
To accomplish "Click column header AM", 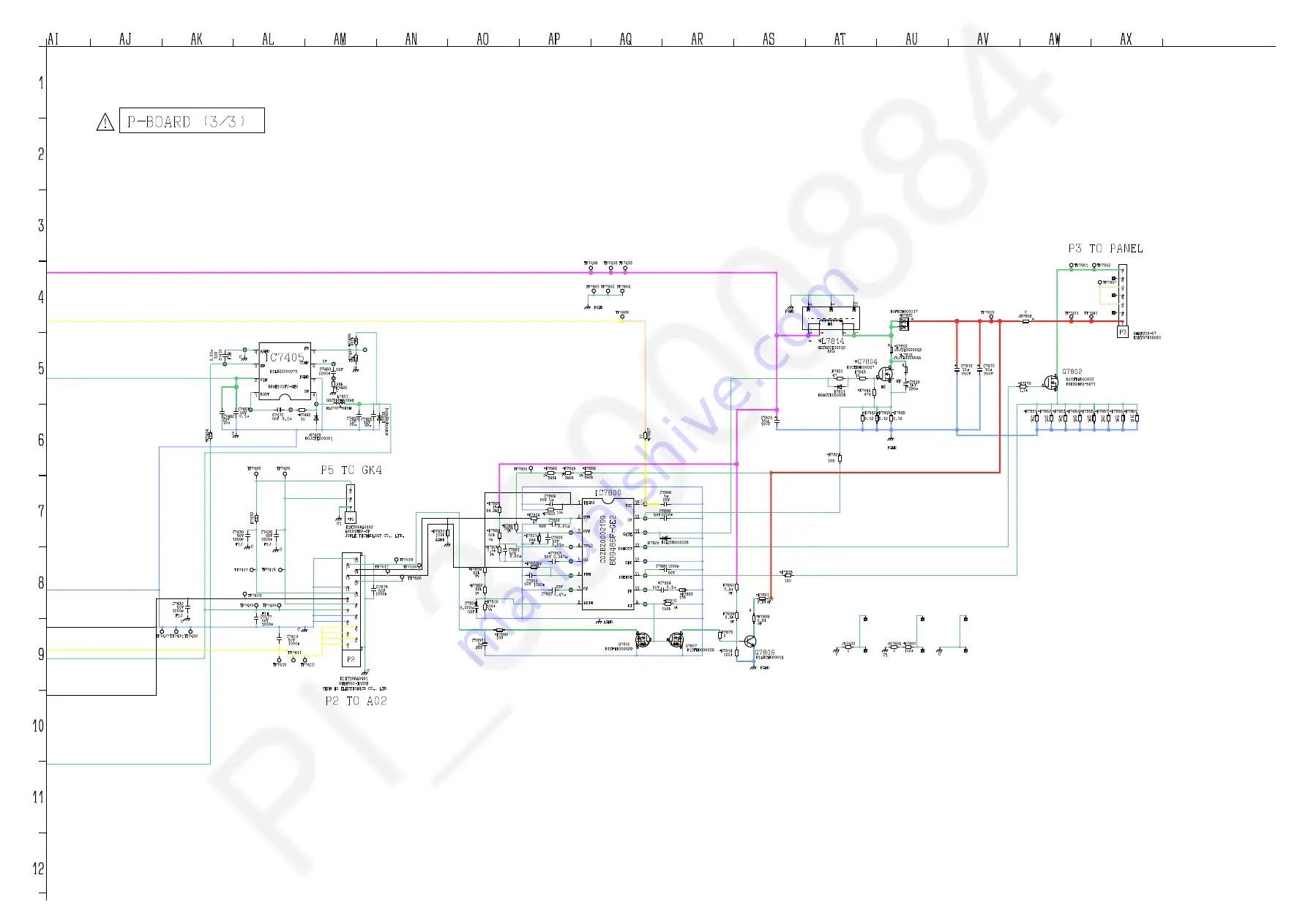I will pyautogui.click(x=340, y=39).
